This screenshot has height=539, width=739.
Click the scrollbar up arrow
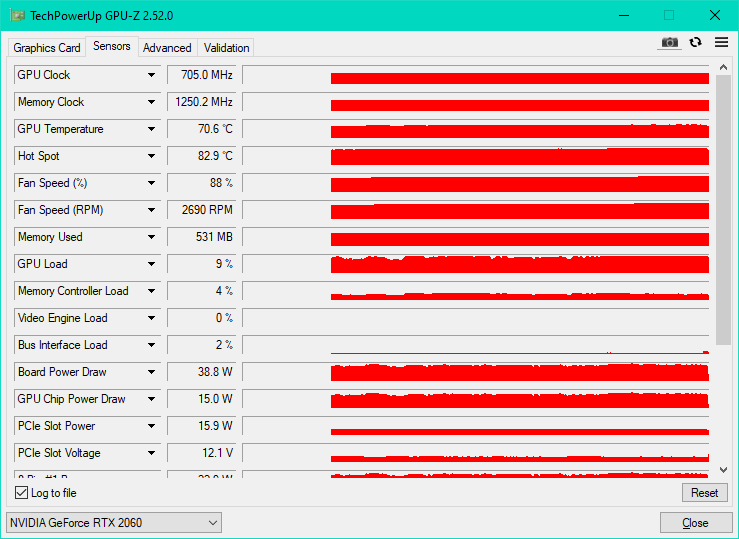pyautogui.click(x=723, y=67)
